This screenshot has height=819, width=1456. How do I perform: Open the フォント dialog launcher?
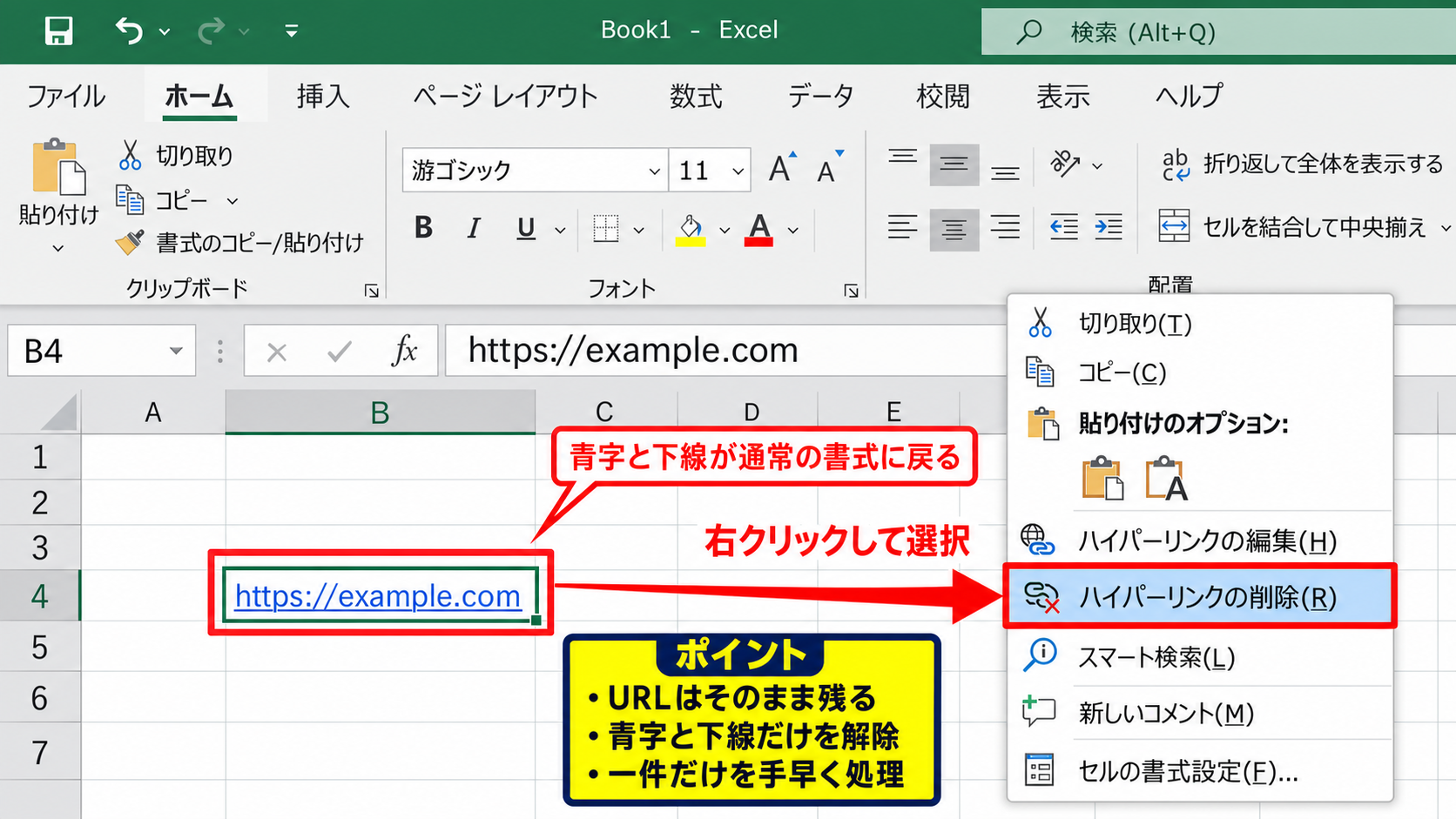(x=851, y=291)
